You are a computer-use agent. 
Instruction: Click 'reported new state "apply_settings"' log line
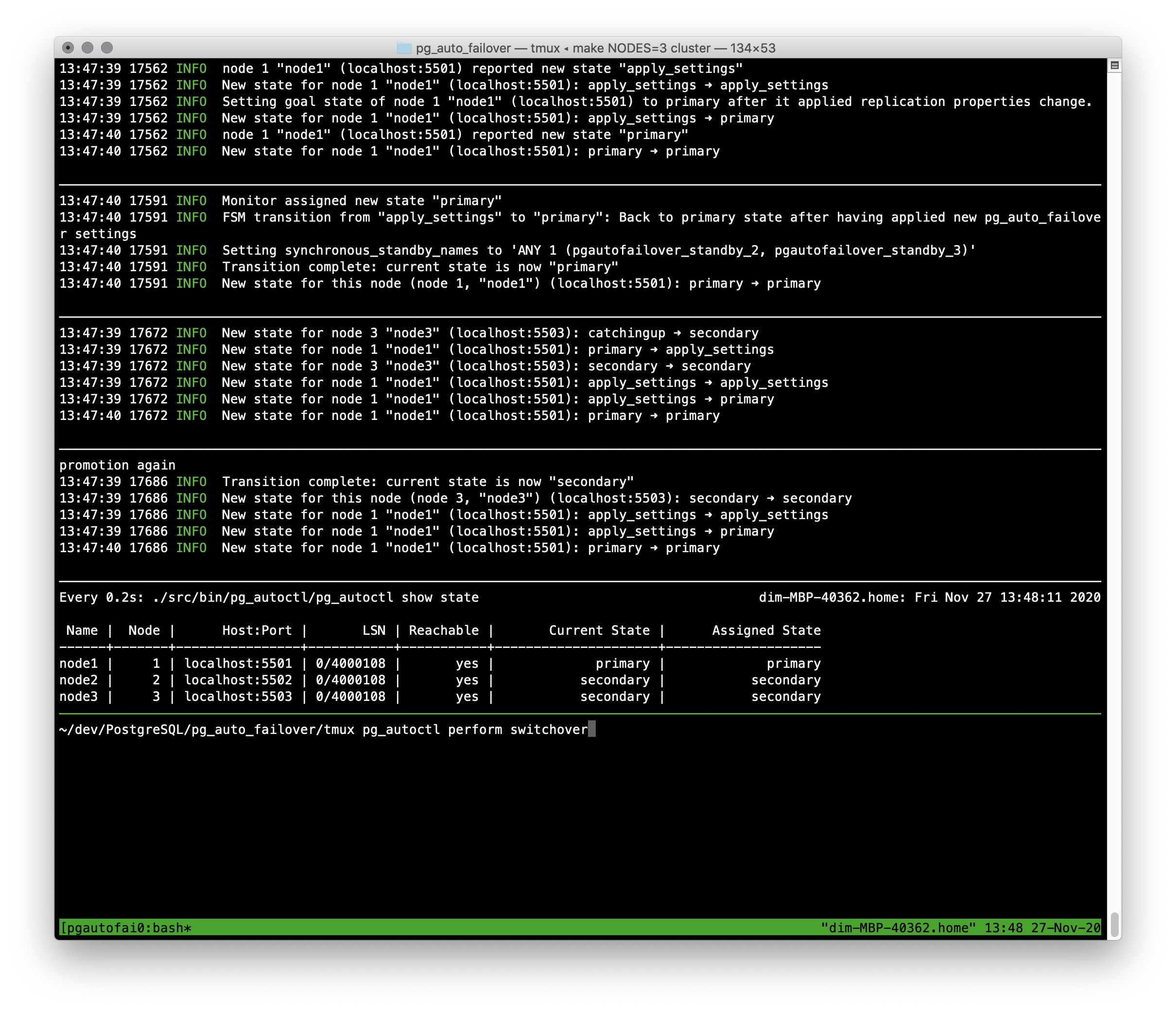point(401,68)
